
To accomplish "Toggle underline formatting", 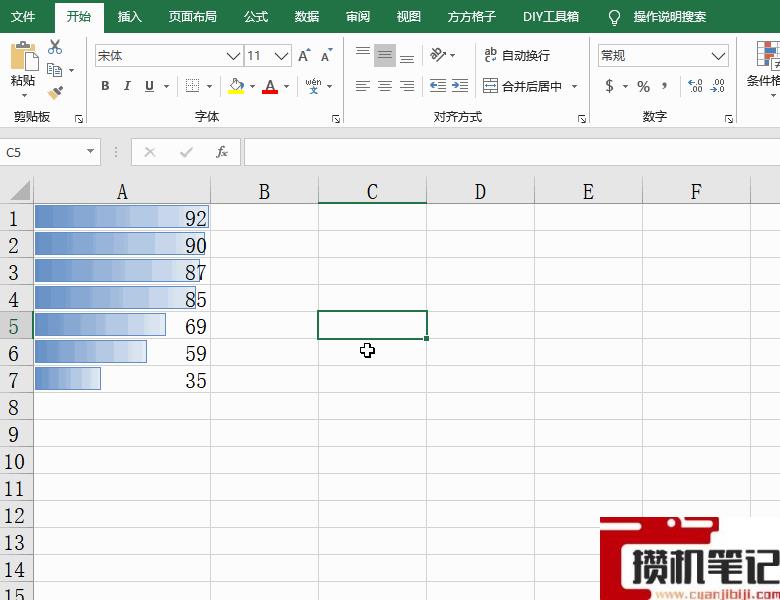I will coord(149,86).
